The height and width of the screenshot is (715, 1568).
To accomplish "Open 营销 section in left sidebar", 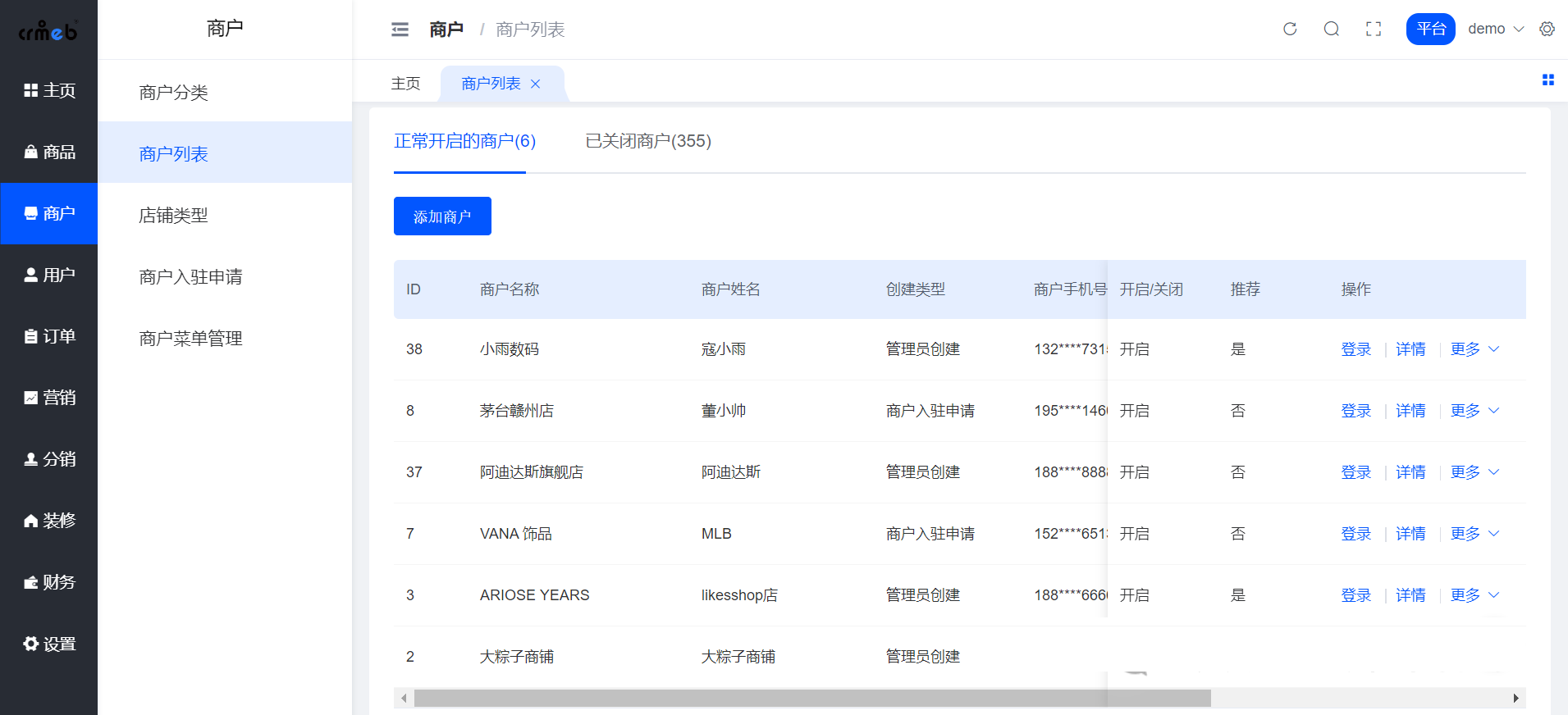I will (49, 398).
